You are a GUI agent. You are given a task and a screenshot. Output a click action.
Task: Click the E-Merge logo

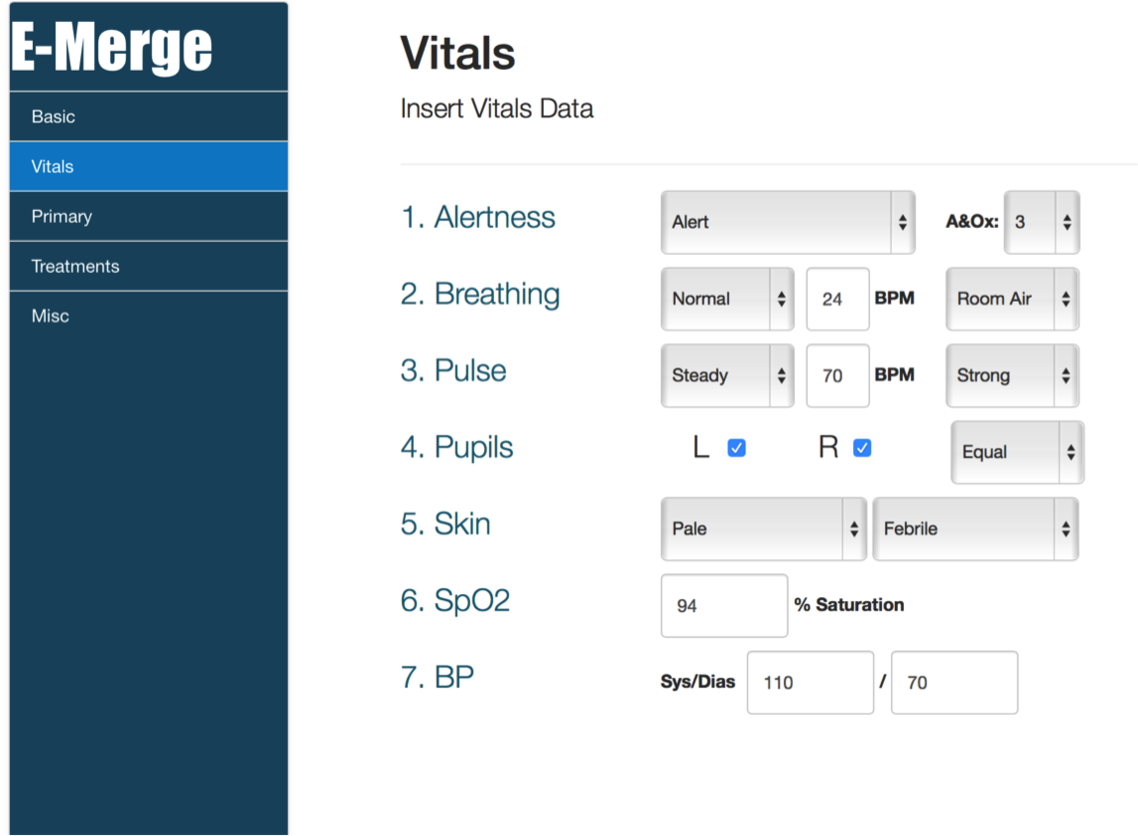click(x=112, y=47)
